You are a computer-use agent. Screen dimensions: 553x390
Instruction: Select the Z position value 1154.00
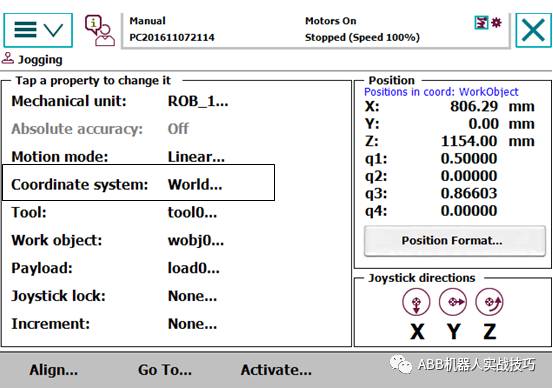coord(469,141)
